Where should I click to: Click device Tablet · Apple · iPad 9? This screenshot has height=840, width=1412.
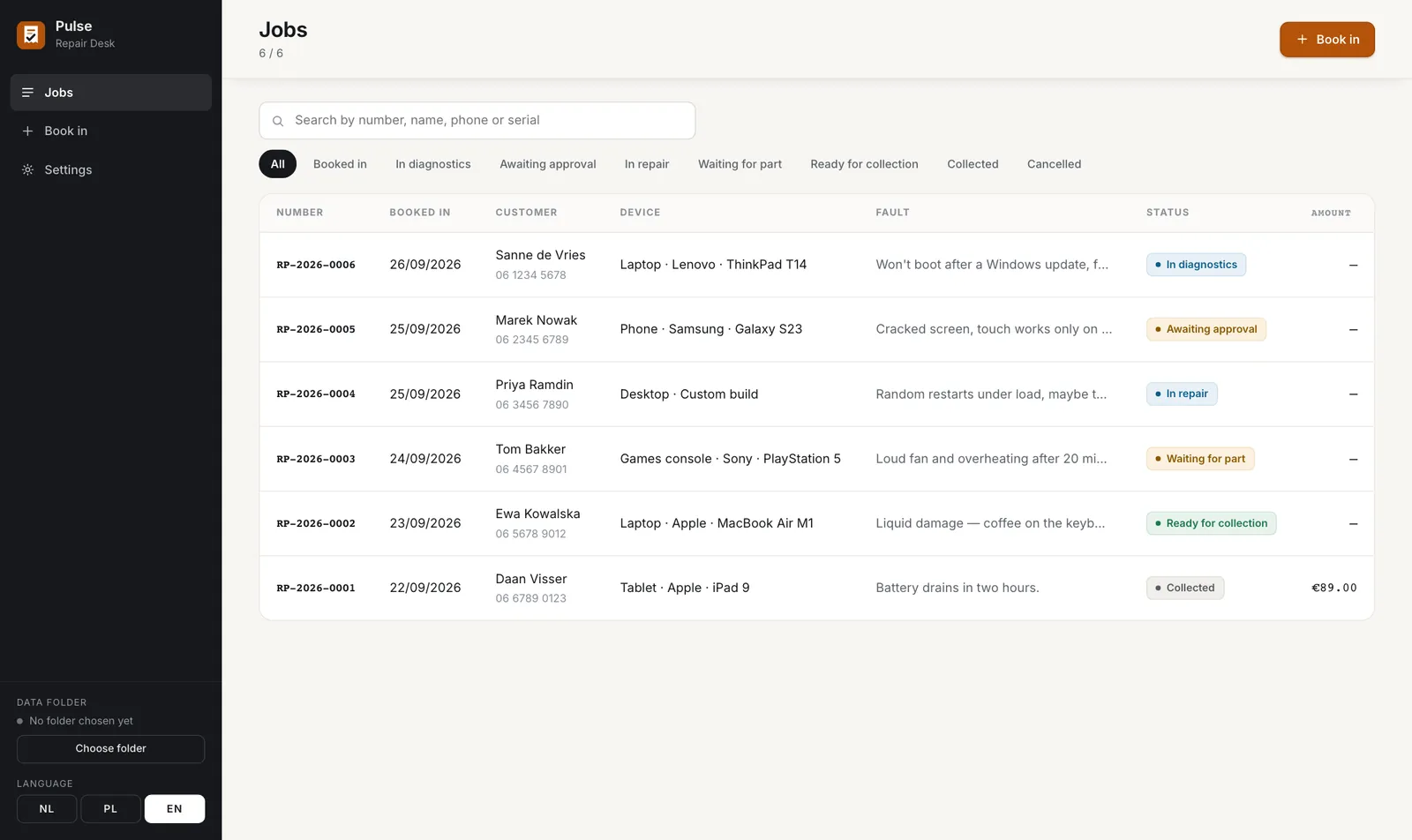(x=684, y=588)
